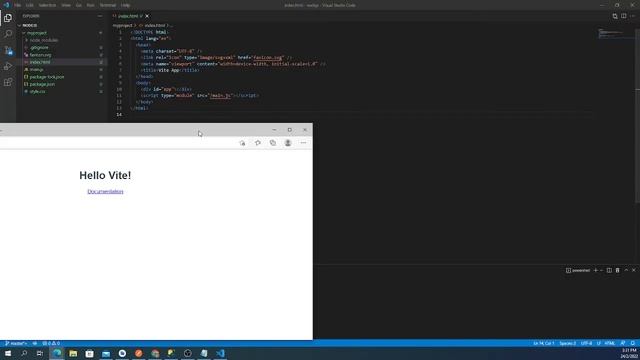The height and width of the screenshot is (360, 640).
Task: Click the open changes icon in editor toolbar
Action: [x=615, y=16]
